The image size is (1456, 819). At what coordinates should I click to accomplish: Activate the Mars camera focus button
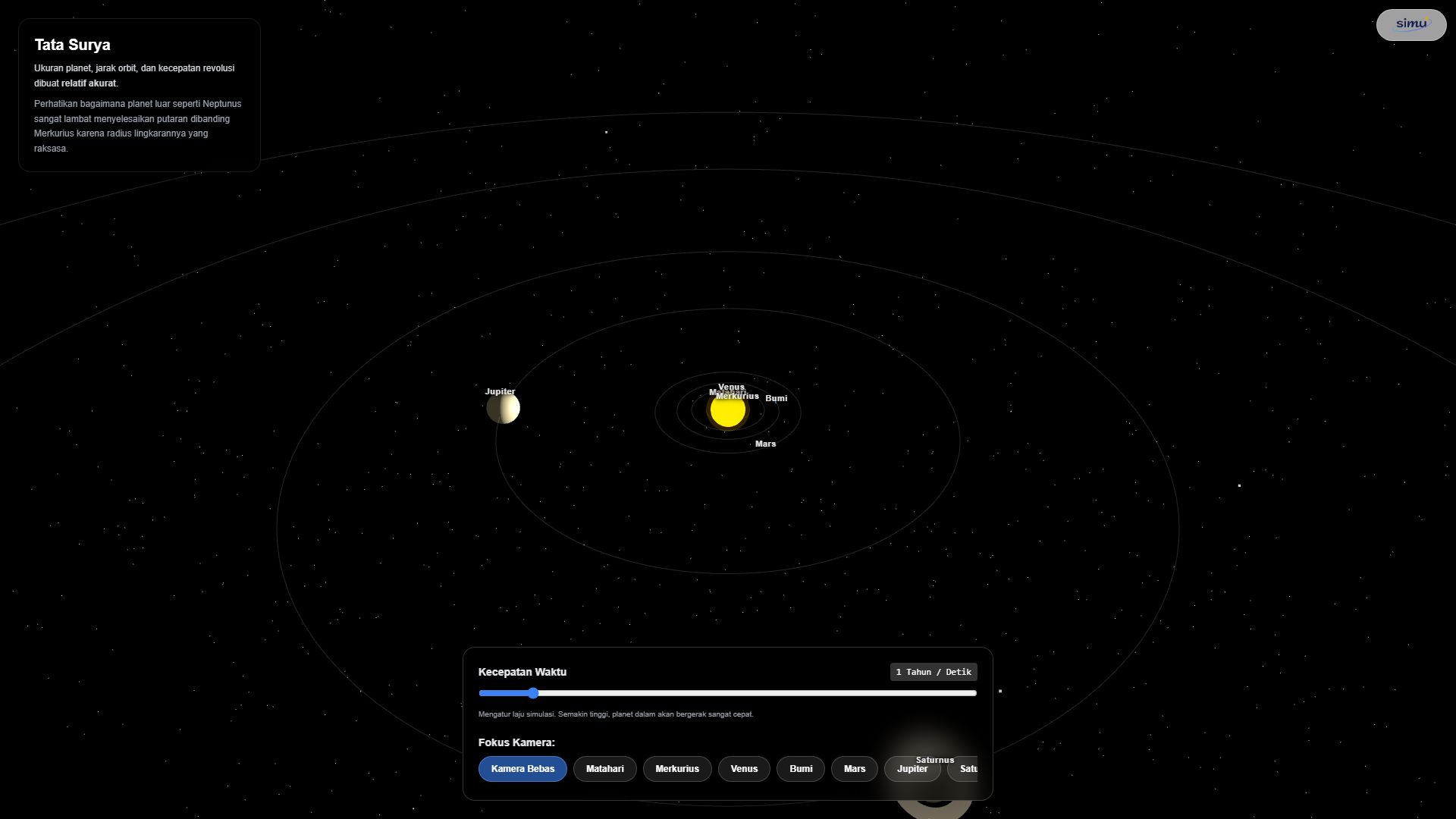(x=855, y=769)
